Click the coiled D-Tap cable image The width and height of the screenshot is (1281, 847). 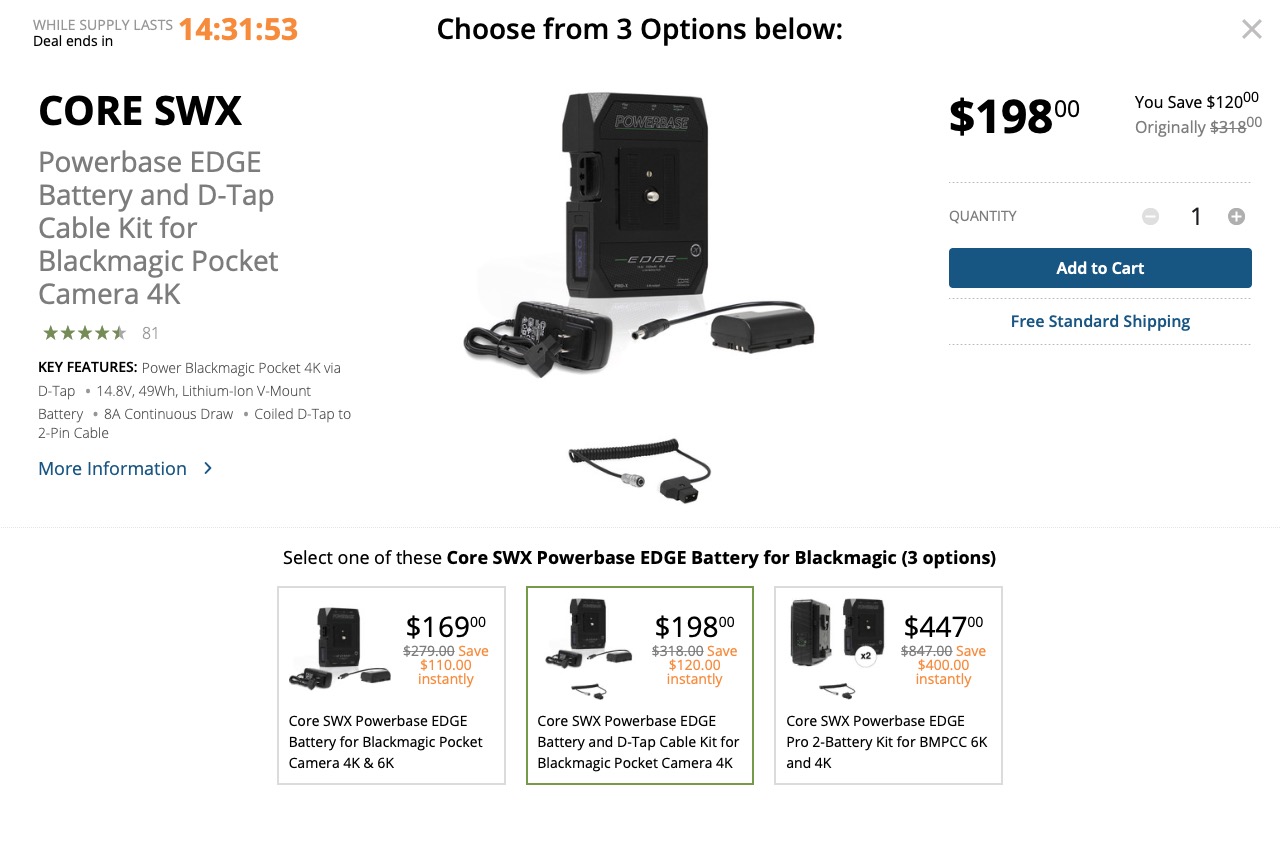click(640, 470)
